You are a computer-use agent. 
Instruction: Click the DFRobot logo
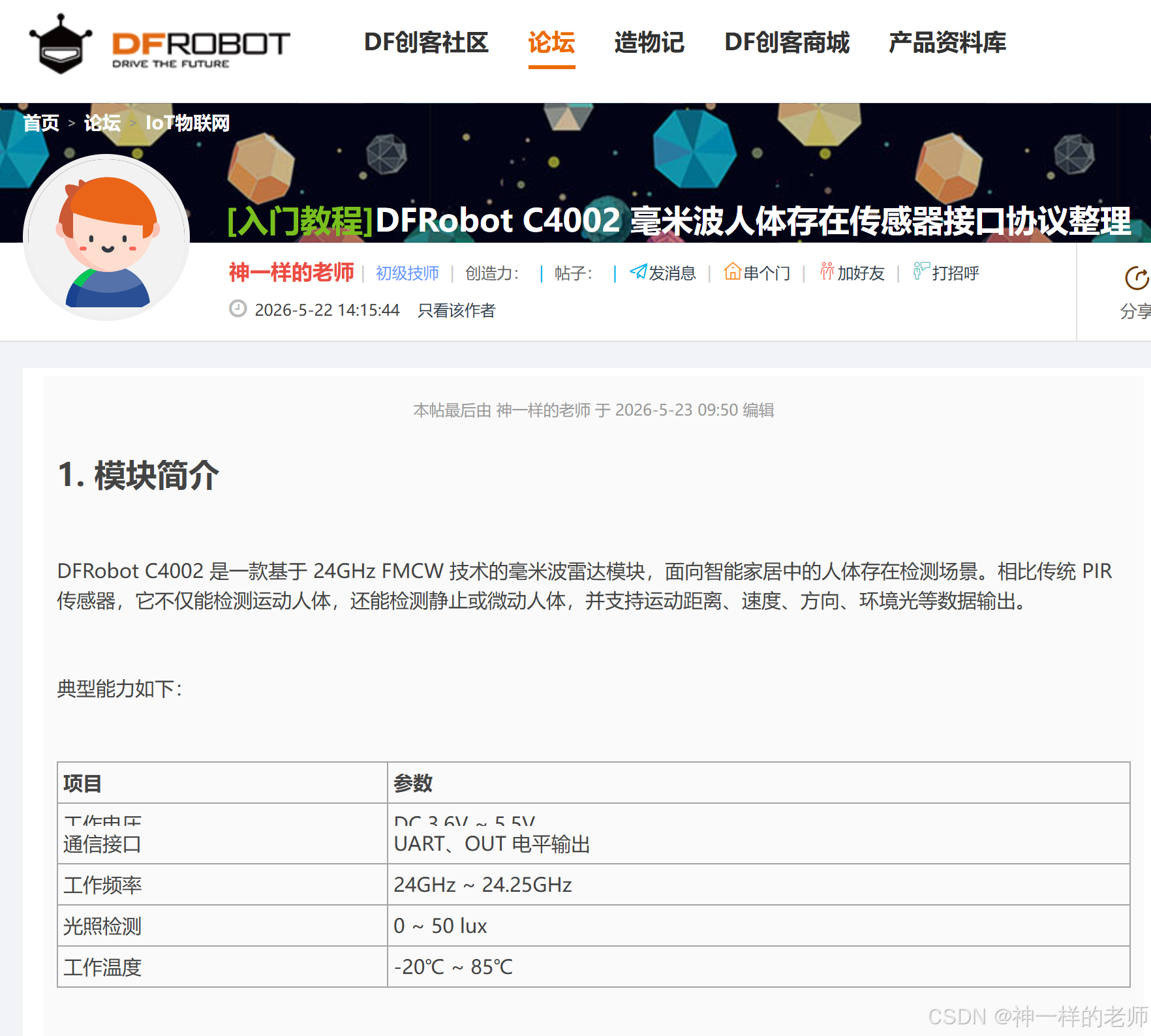click(160, 44)
